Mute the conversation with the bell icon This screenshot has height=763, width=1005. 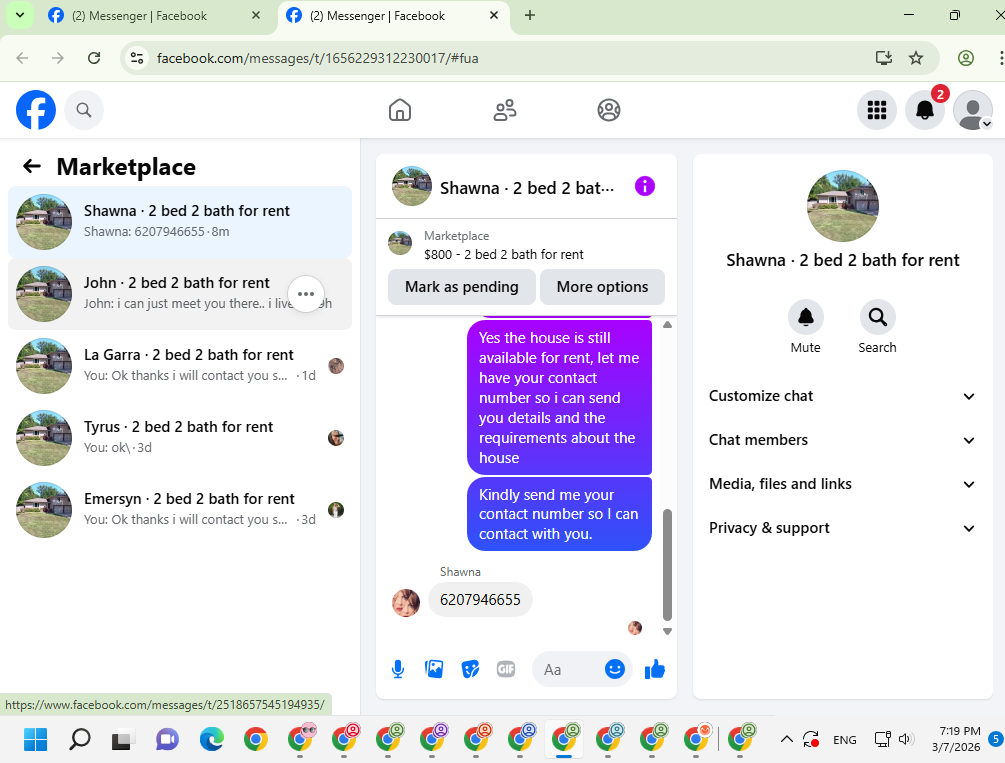806,317
